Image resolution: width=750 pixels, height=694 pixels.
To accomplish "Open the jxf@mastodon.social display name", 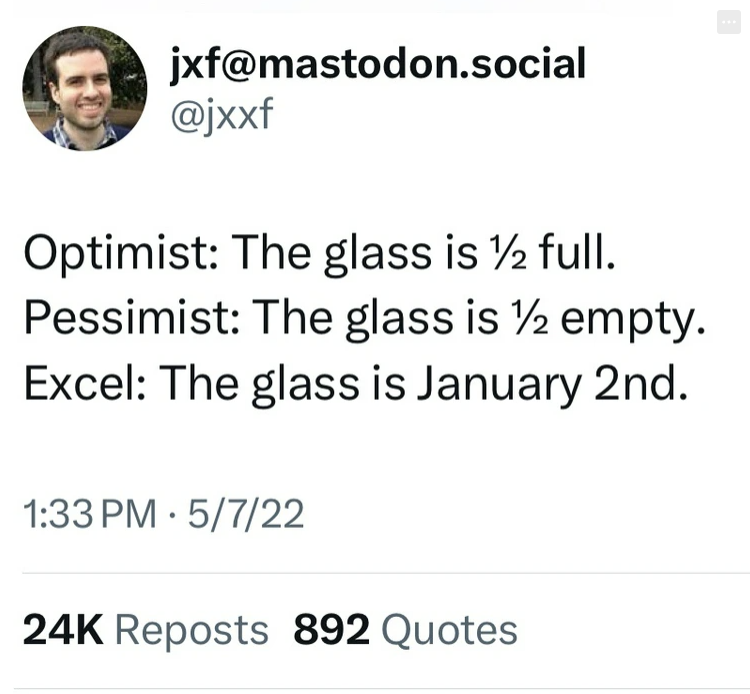I will pos(378,64).
